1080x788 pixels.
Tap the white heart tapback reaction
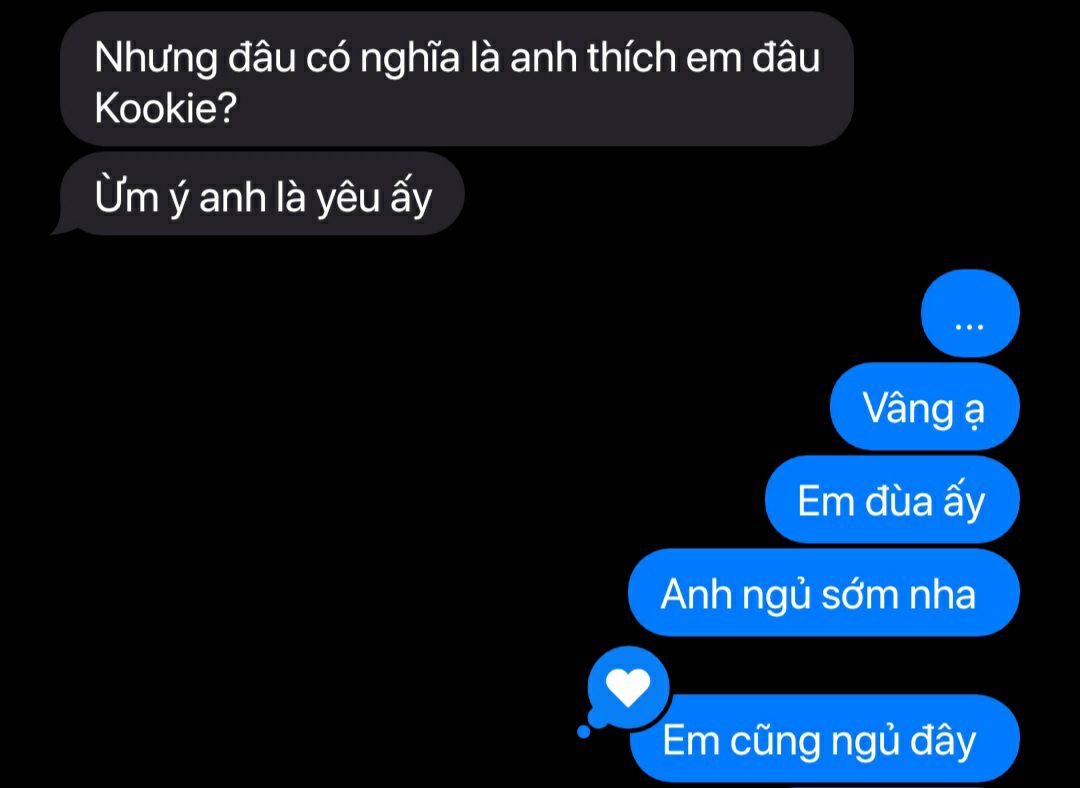click(628, 687)
